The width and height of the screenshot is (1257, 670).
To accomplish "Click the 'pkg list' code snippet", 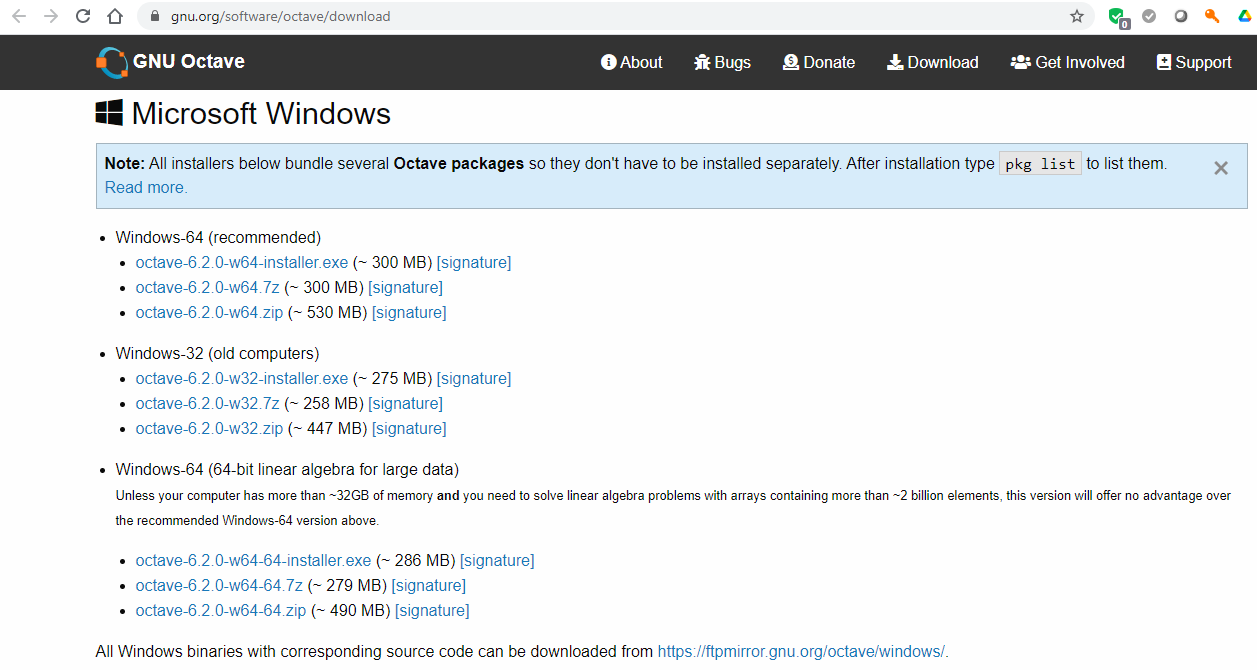I will [x=1040, y=164].
